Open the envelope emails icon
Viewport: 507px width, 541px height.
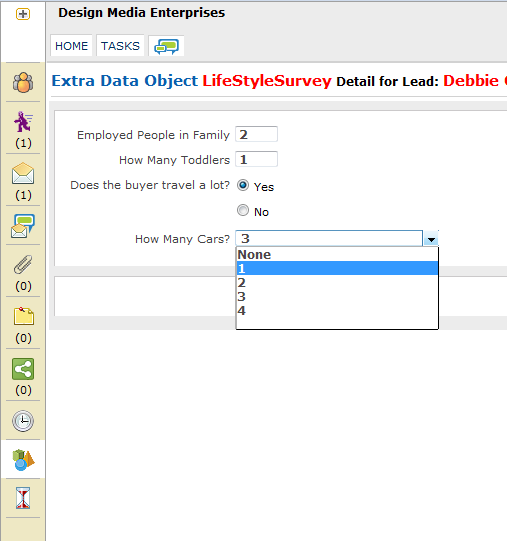pyautogui.click(x=23, y=173)
